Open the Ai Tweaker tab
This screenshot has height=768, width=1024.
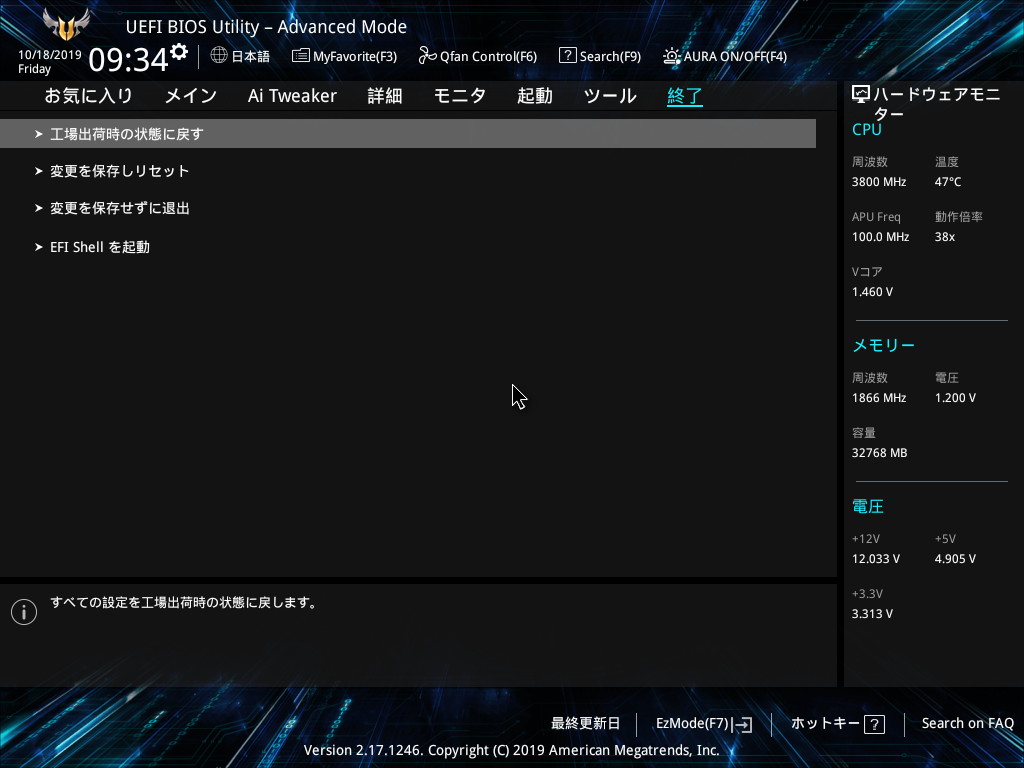(x=292, y=96)
